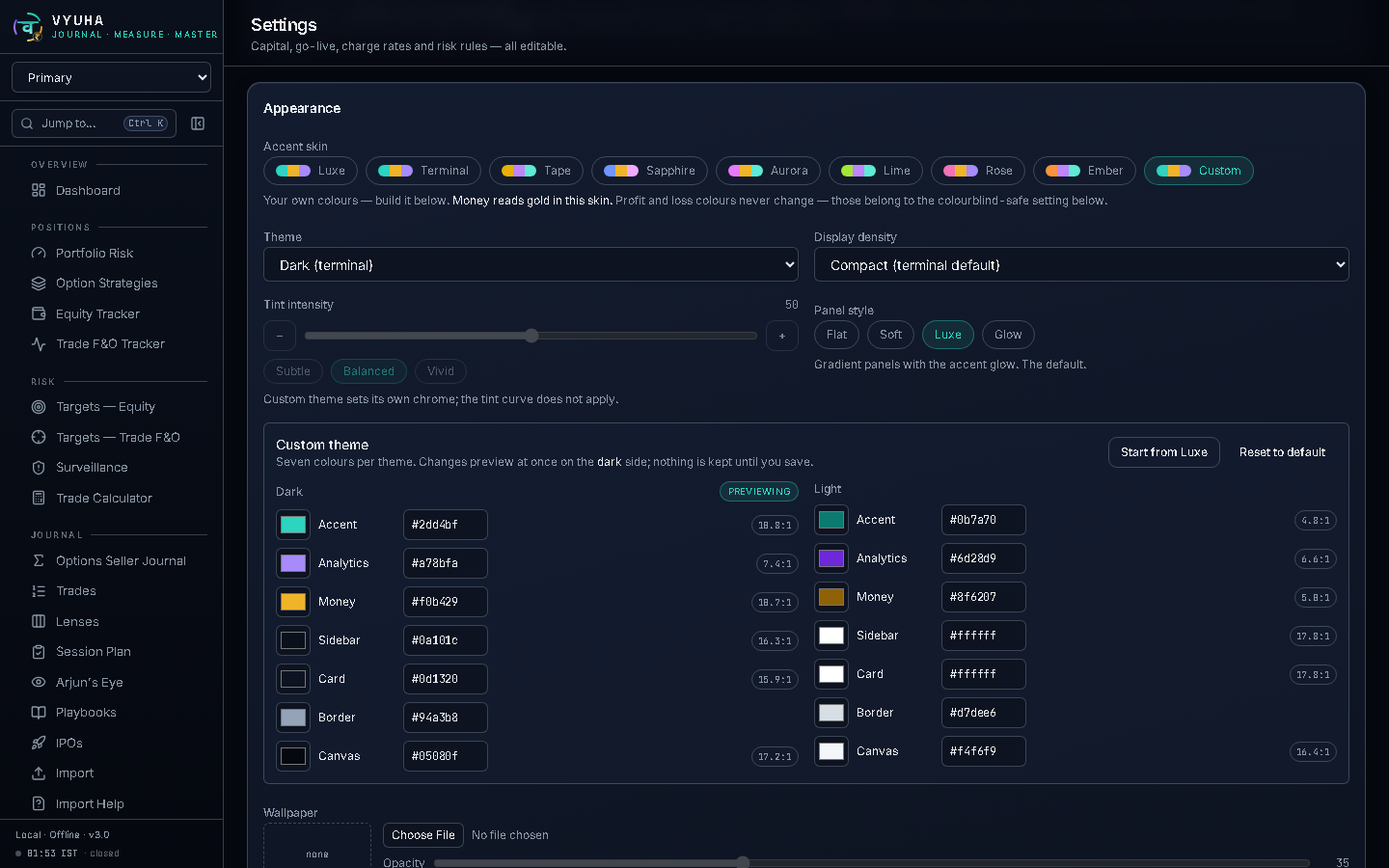Screen dimensions: 1389x868
Task: Choose the Subtle tint preset
Action: point(293,371)
